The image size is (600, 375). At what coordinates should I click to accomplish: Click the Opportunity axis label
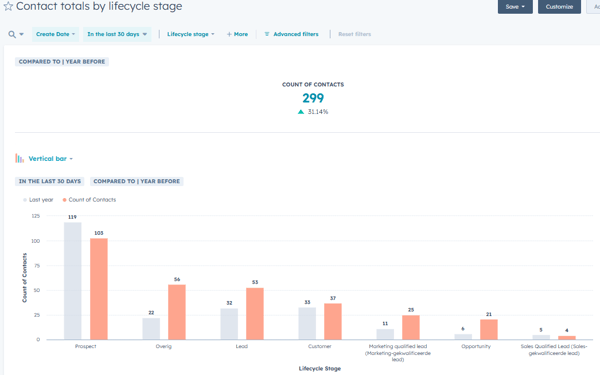click(x=476, y=346)
